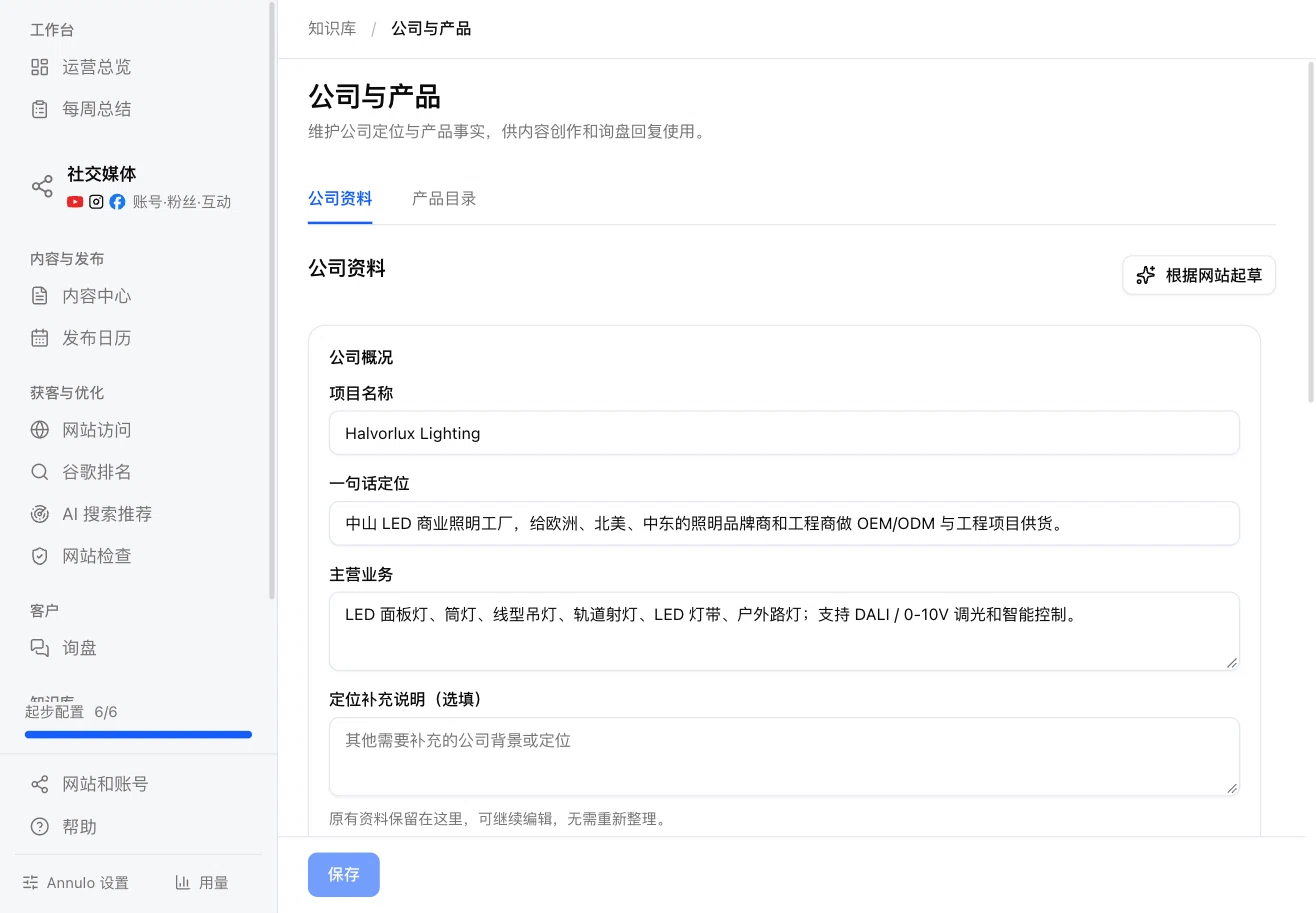Click the 网站和账号 share icon

(x=40, y=784)
